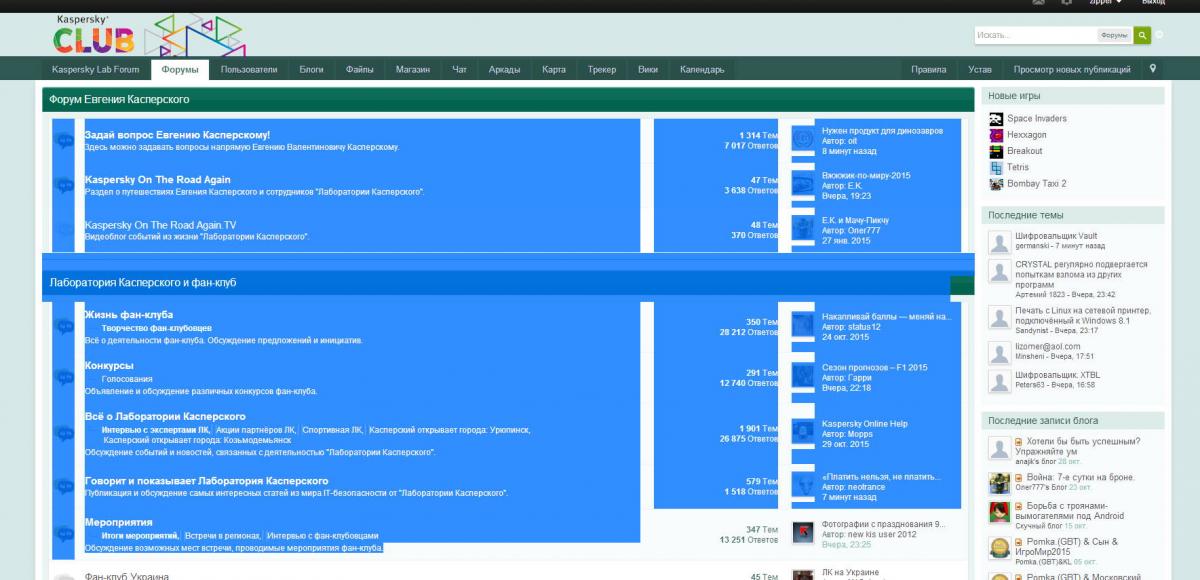
Task: Click "Просмотр новых публикаций" link
Action: [1072, 70]
